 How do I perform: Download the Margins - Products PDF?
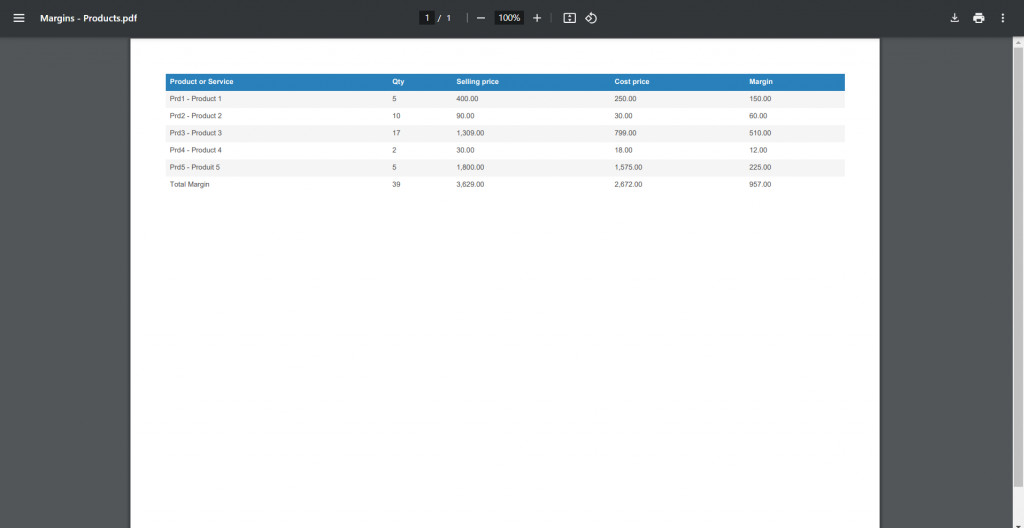coord(954,18)
